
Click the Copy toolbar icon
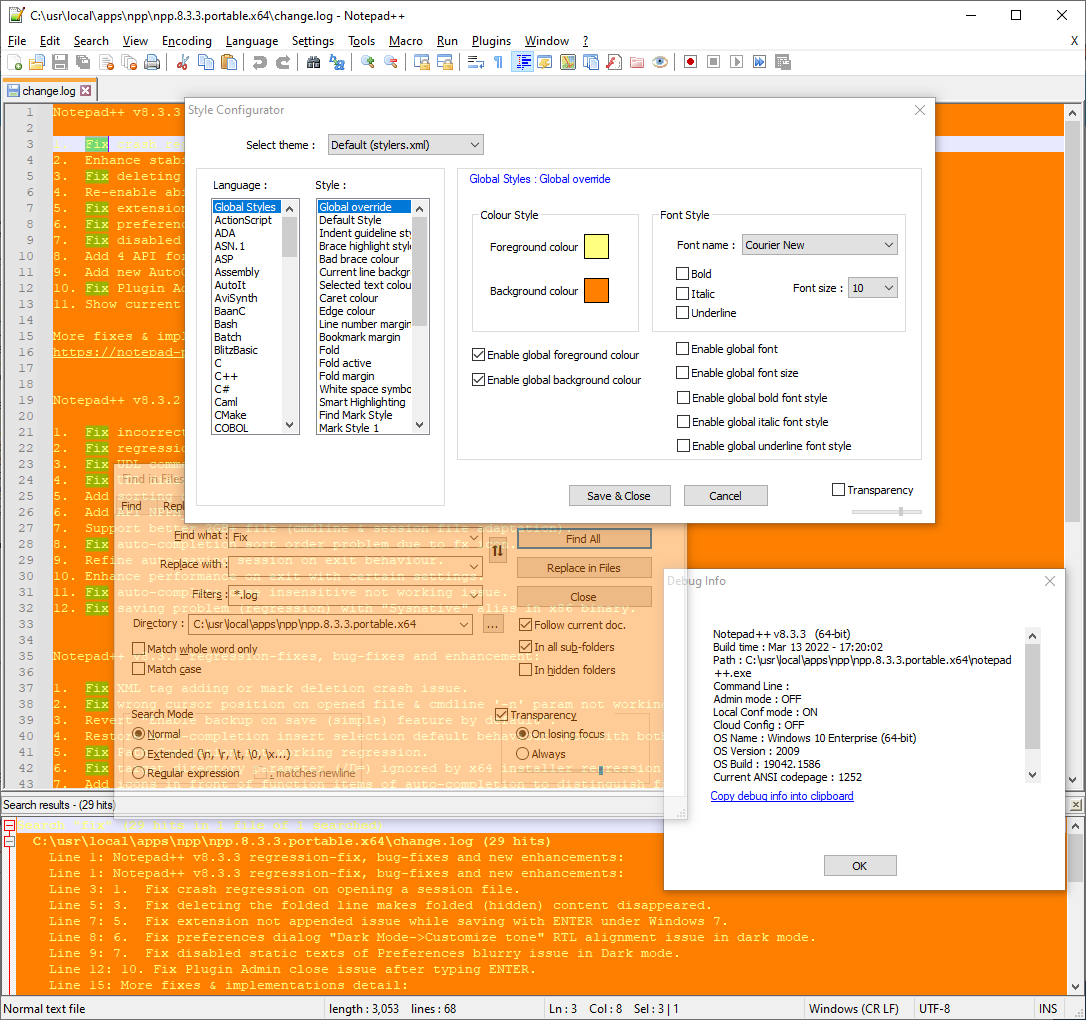(206, 62)
